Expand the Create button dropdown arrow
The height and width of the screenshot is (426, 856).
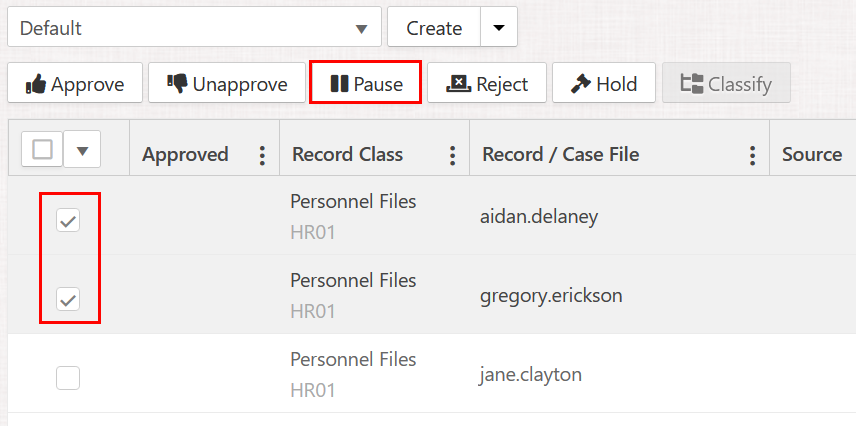pyautogui.click(x=499, y=28)
